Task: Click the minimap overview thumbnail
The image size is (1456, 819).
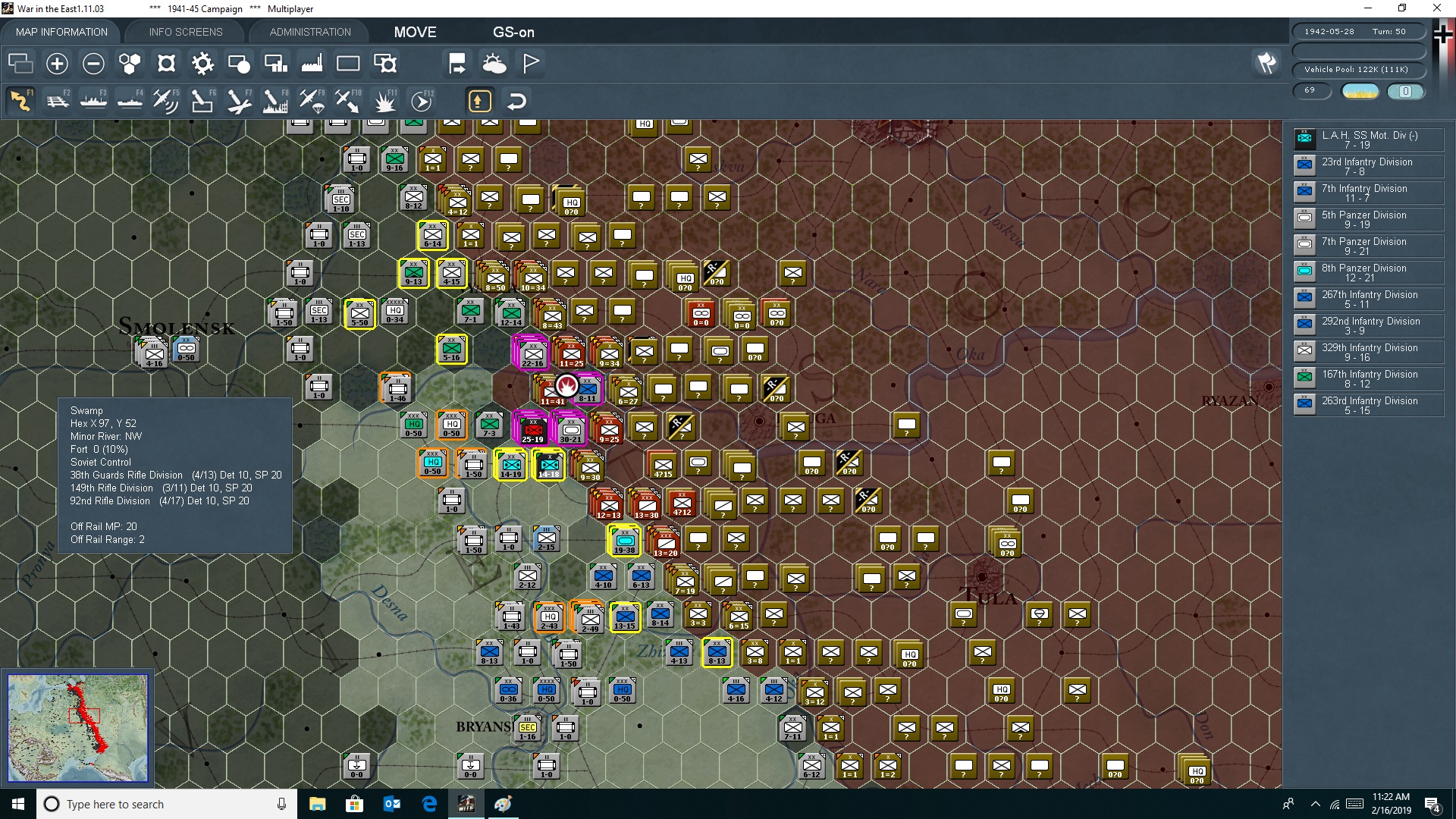Action: coord(77,728)
